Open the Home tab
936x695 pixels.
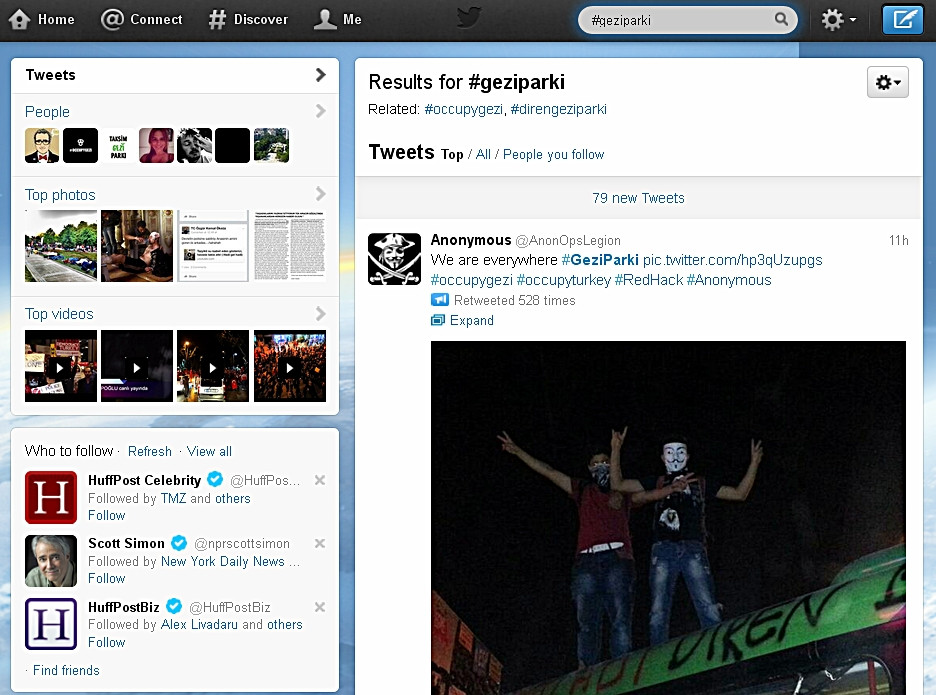pos(41,20)
